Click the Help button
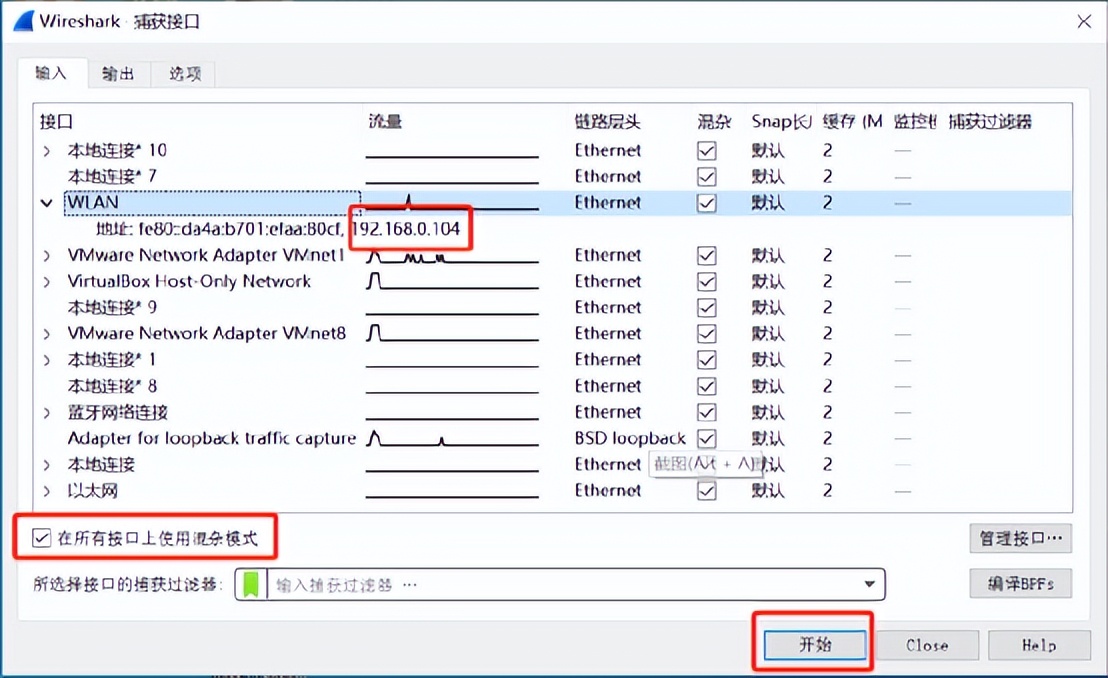1108x678 pixels. pyautogui.click(x=1039, y=645)
